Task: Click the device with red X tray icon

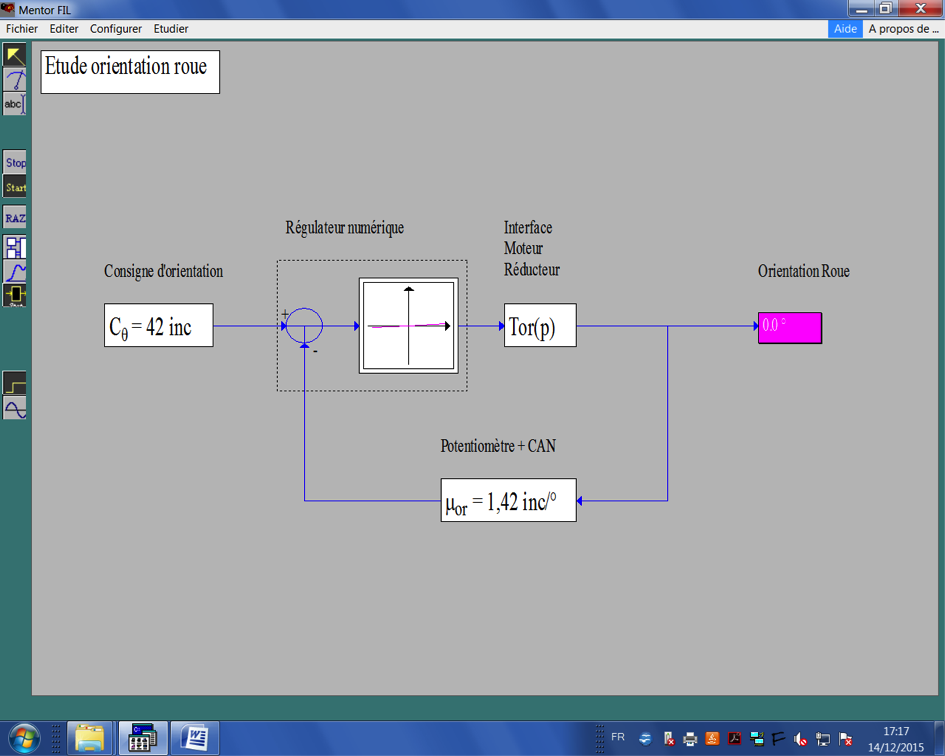Action: (x=668, y=739)
